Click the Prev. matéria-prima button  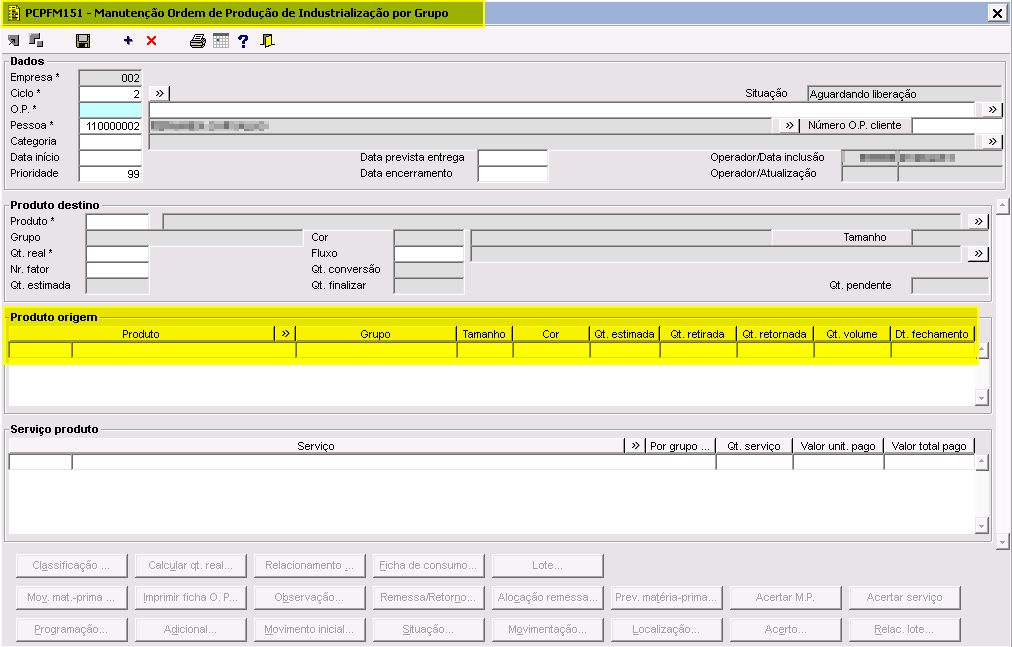[666, 597]
